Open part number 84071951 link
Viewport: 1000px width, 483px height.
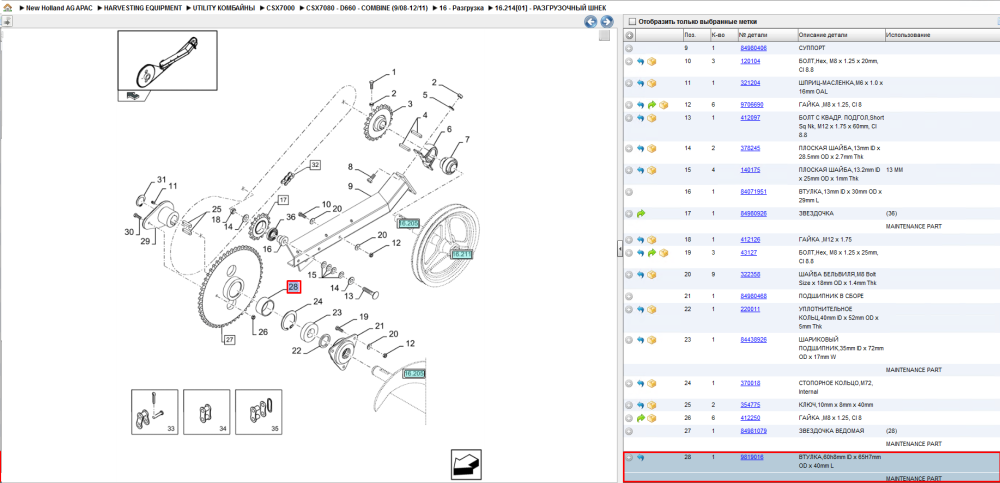753,191
